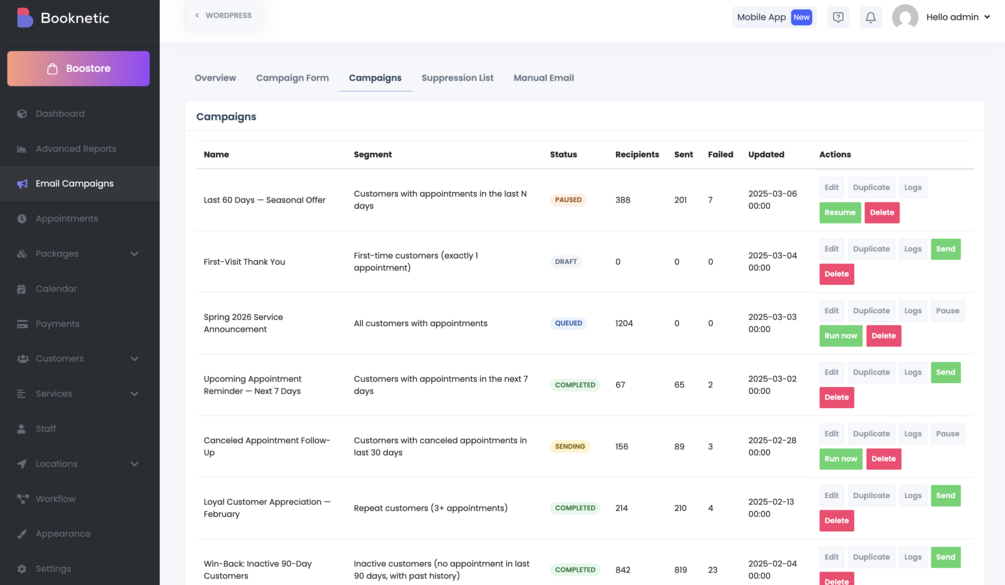The width and height of the screenshot is (1005, 585).
Task: Open Payments card icon in sidebar
Action: click(x=22, y=324)
